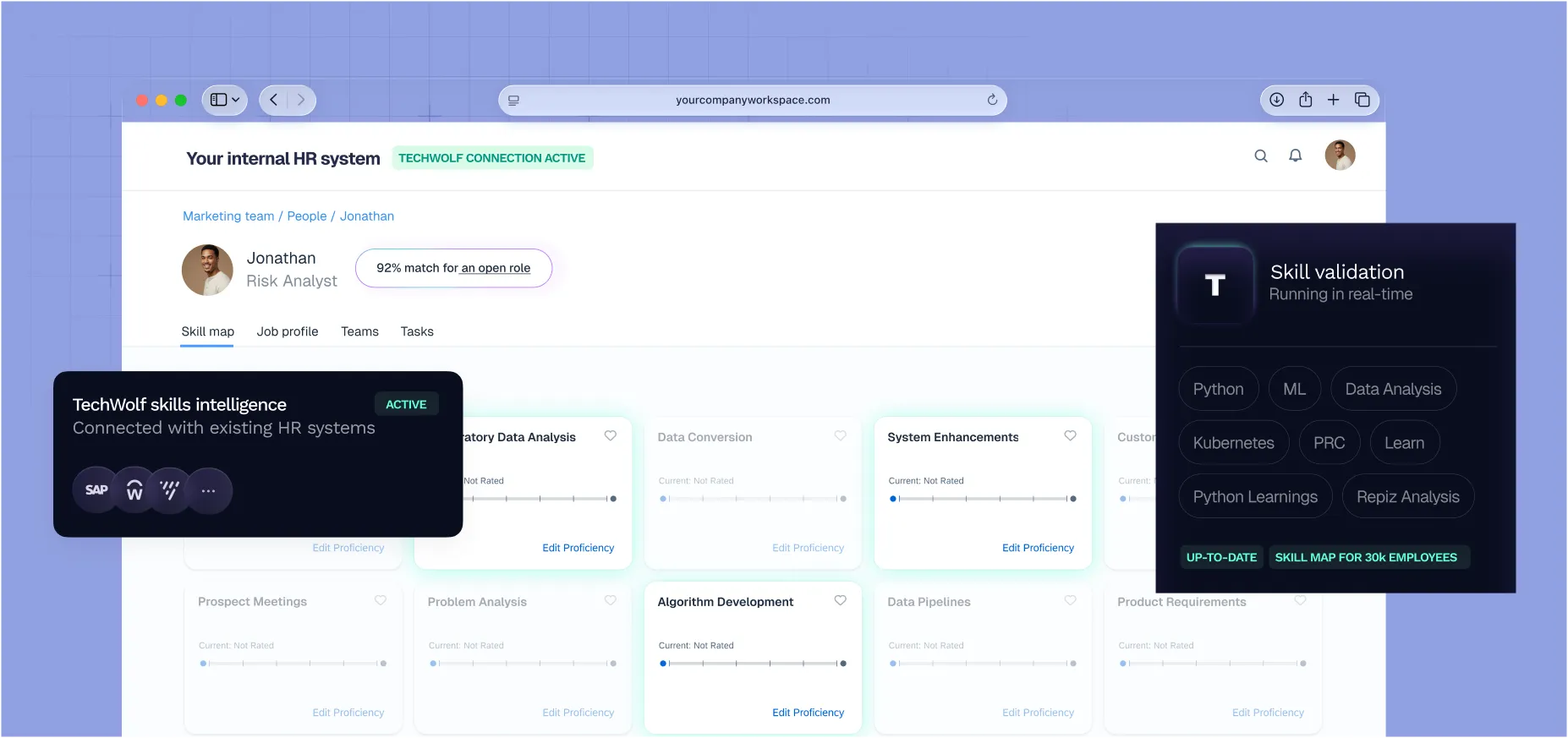This screenshot has width=1568, height=738.
Task: Click the Jonathan breadcrumb link
Action: click(x=367, y=216)
